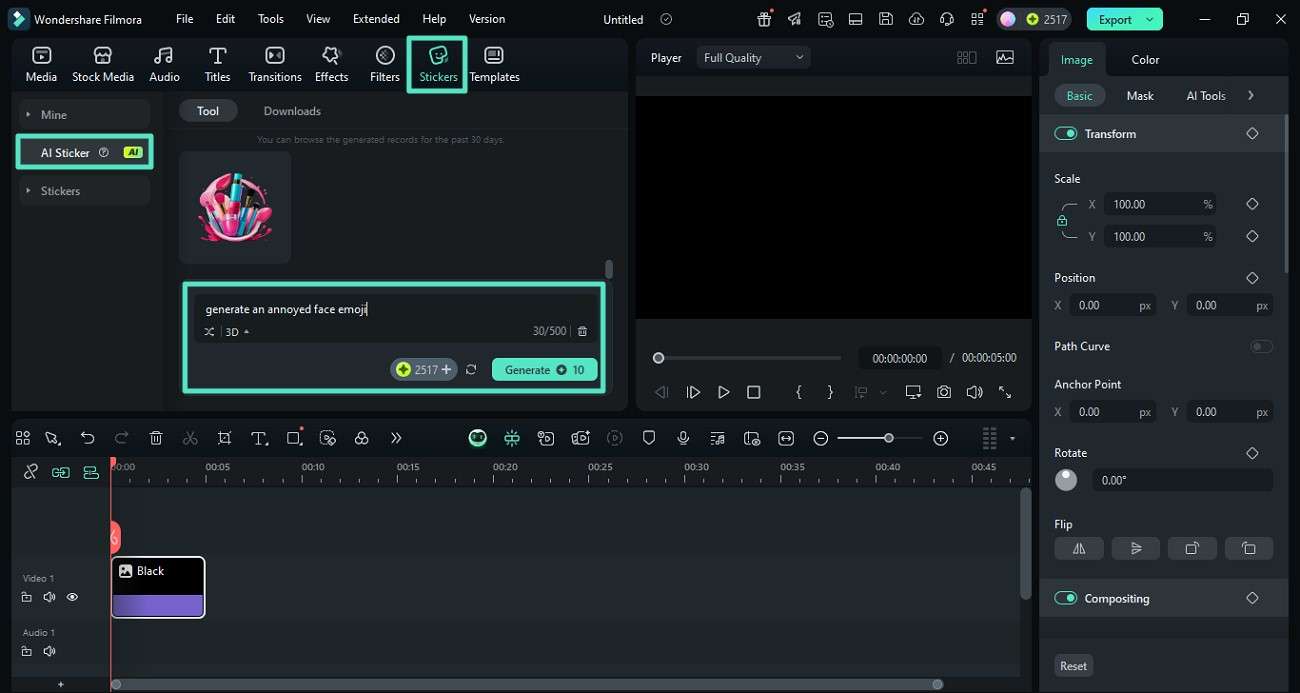Click the green AI face icon in timeline toolbar

[x=478, y=438]
